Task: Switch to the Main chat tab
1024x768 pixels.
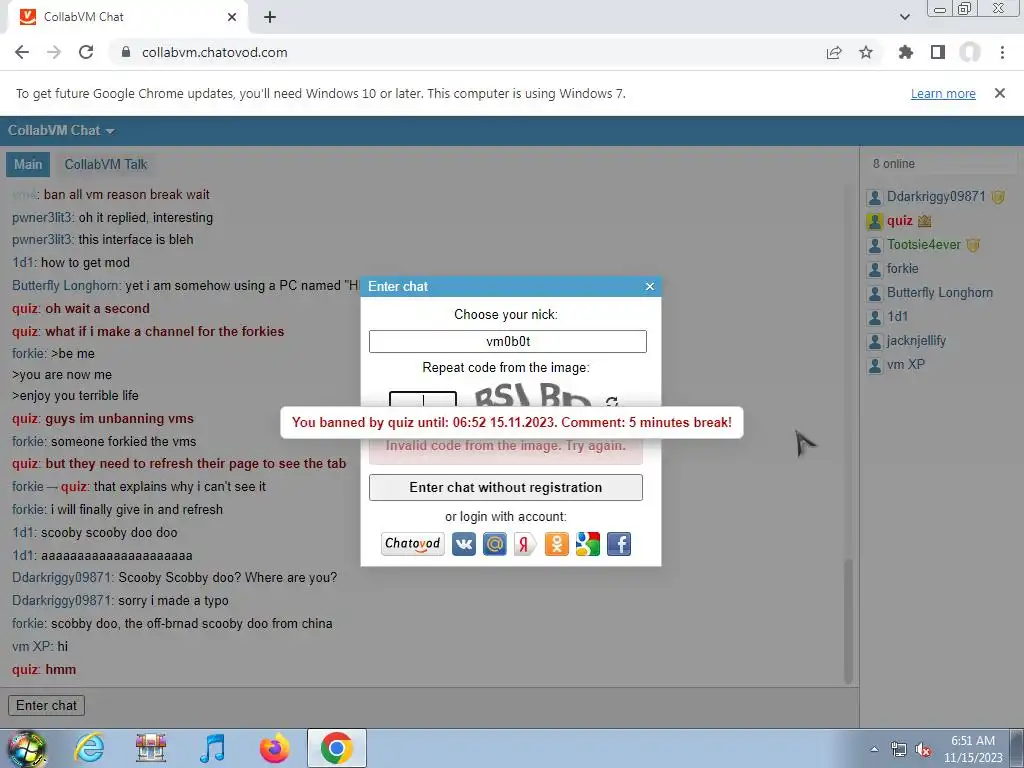Action: coord(28,165)
